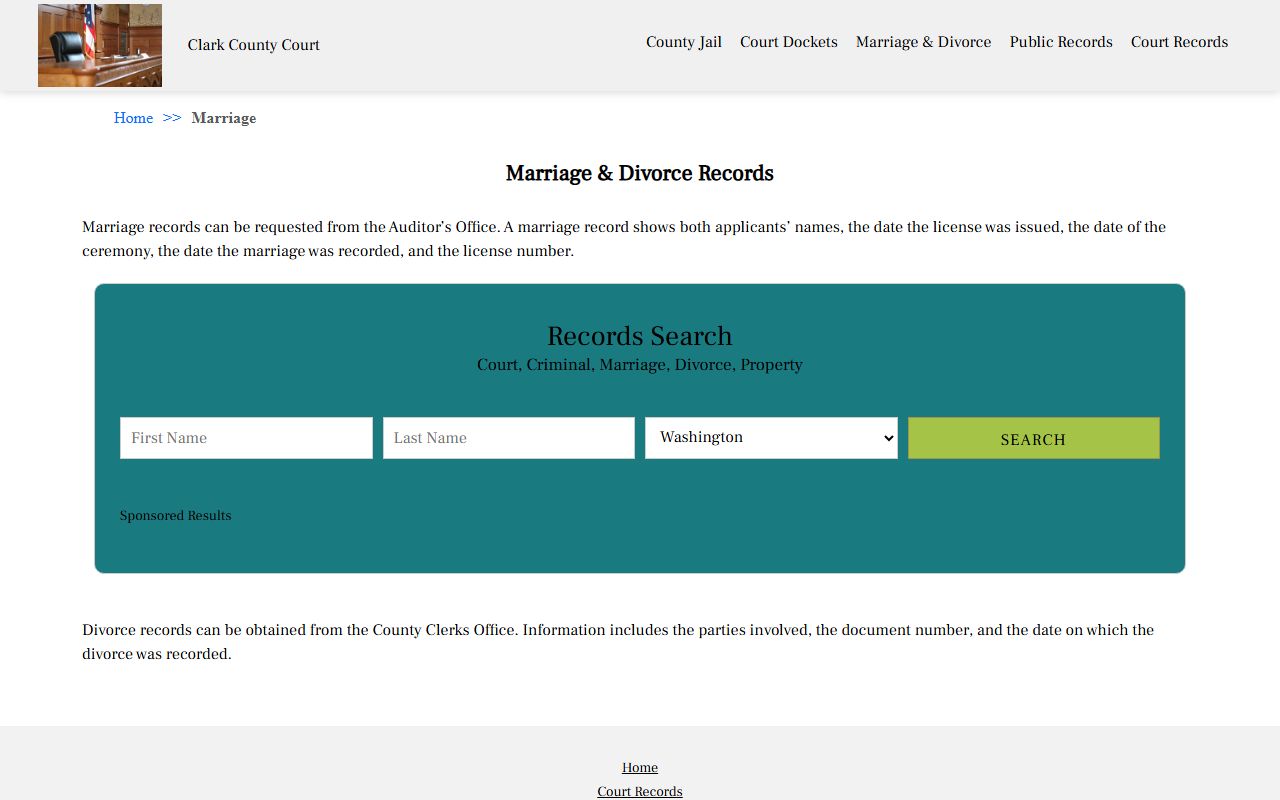Click the Home breadcrumb link

click(133, 118)
